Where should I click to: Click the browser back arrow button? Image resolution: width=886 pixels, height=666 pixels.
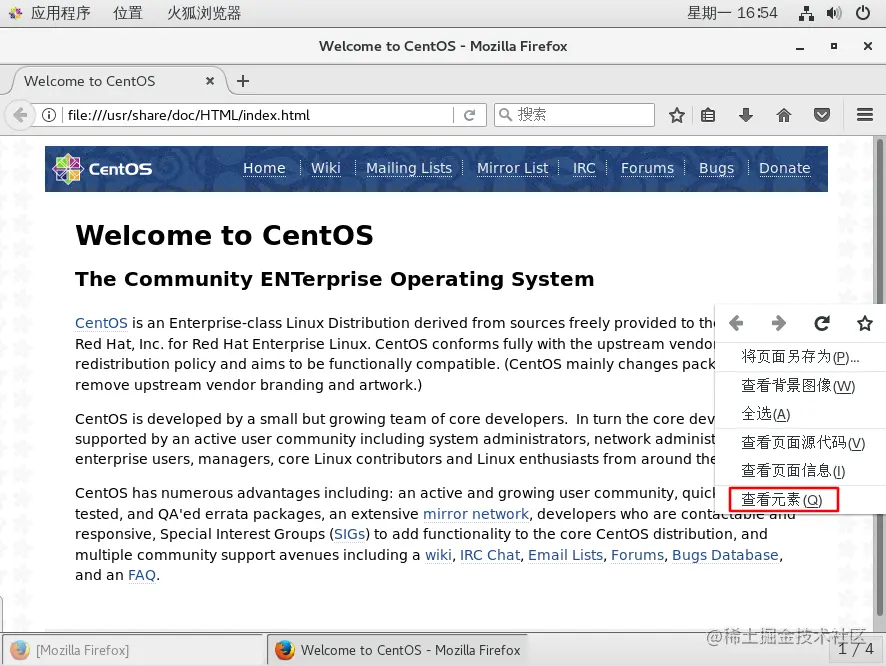coord(19,115)
